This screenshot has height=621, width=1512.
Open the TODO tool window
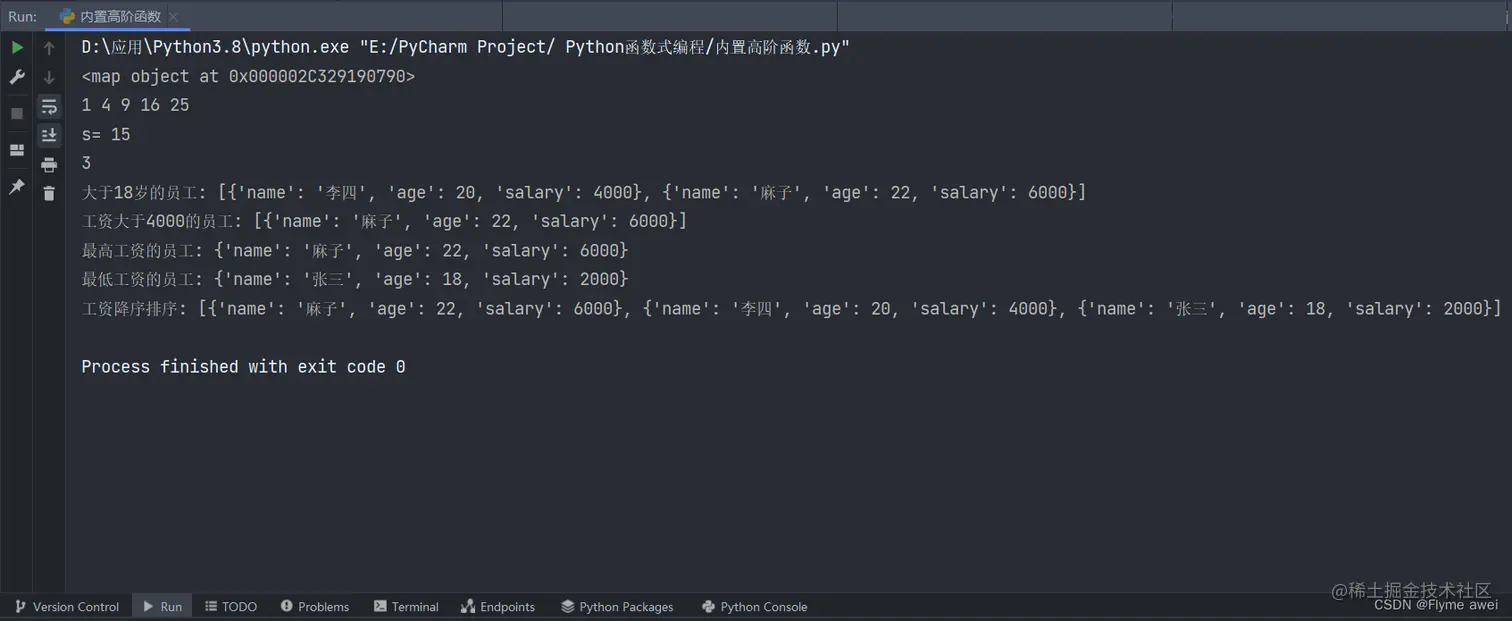coord(231,606)
